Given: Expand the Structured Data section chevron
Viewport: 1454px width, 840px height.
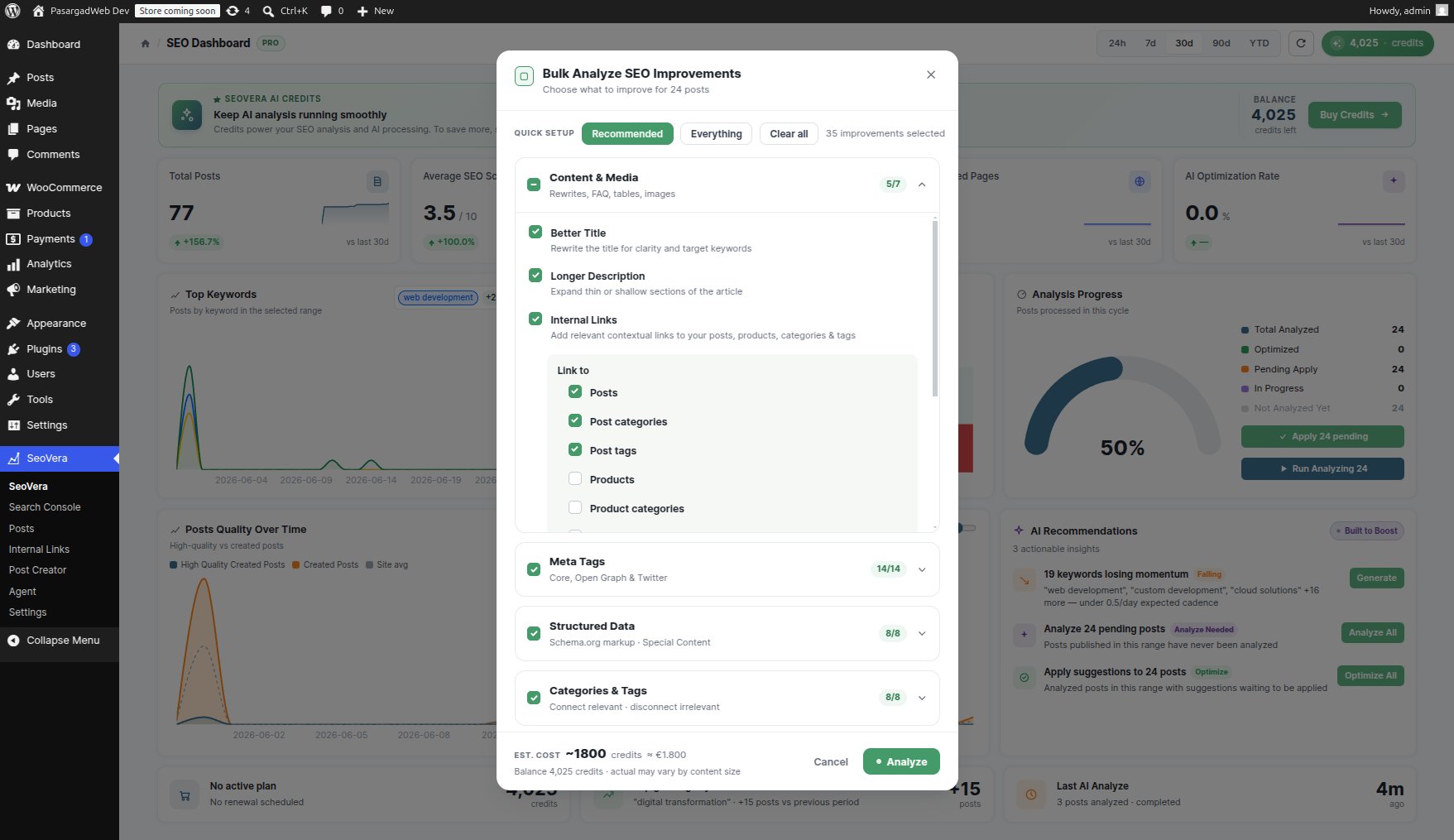Looking at the screenshot, I should click(x=922, y=633).
